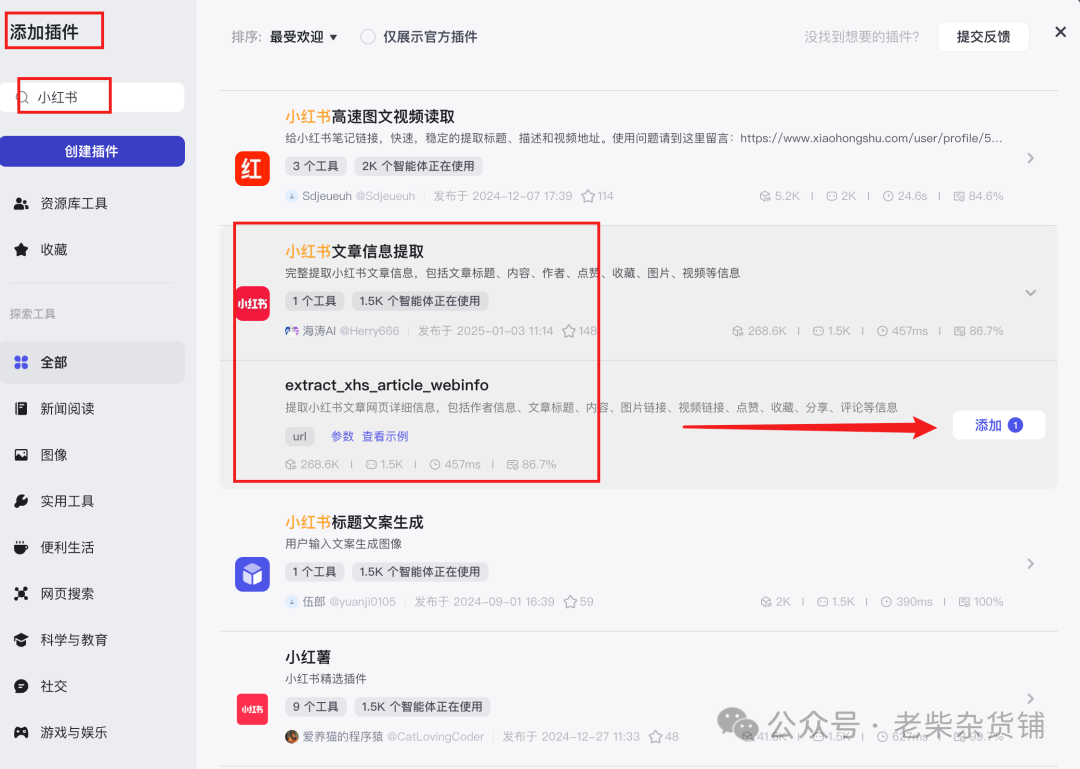The image size is (1080, 769).
Task: Toggle 仅展示官方插件 option
Action: coord(368,37)
